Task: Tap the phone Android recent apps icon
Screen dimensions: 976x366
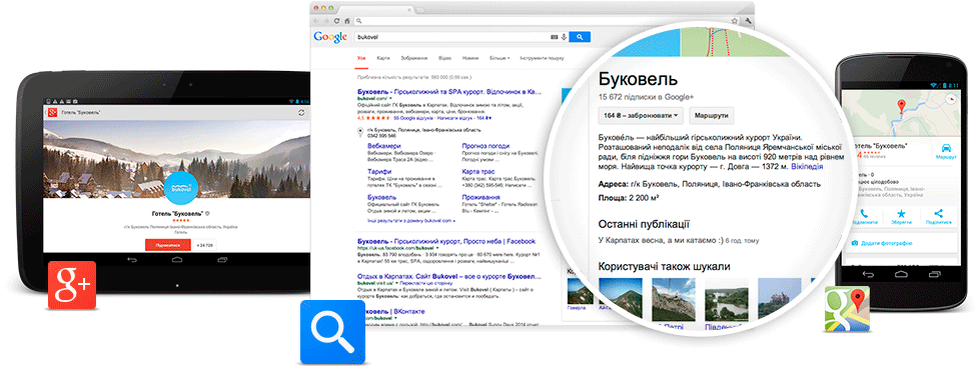Action: coord(935,274)
